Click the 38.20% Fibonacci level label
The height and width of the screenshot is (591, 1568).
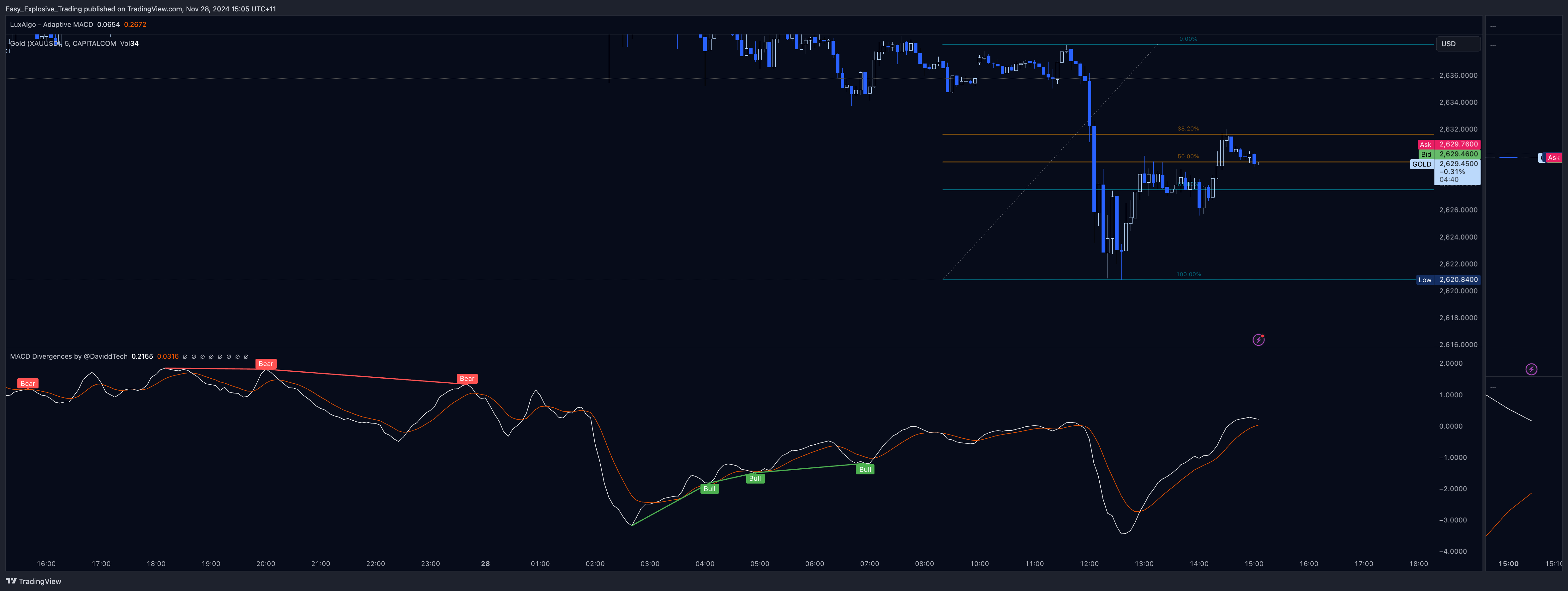(1188, 129)
